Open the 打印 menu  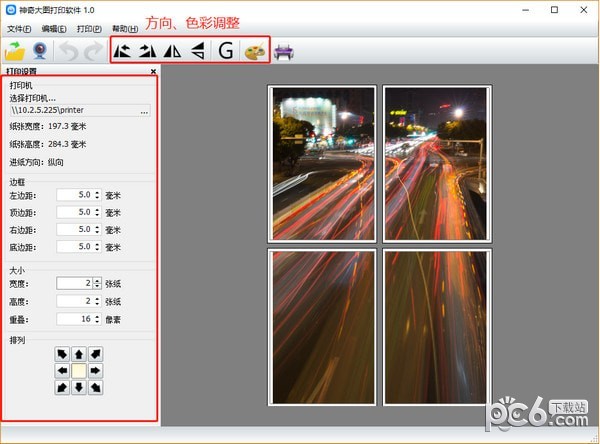89,29
